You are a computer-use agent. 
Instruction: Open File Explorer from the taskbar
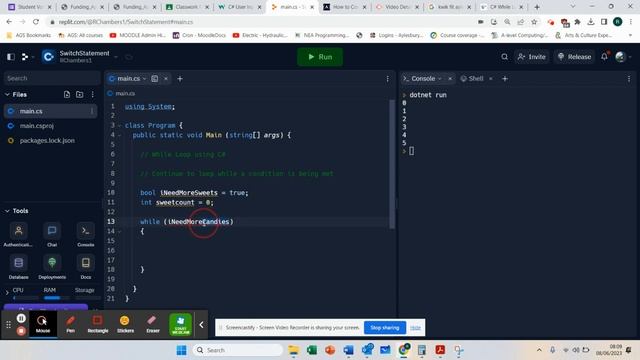click(x=293, y=350)
